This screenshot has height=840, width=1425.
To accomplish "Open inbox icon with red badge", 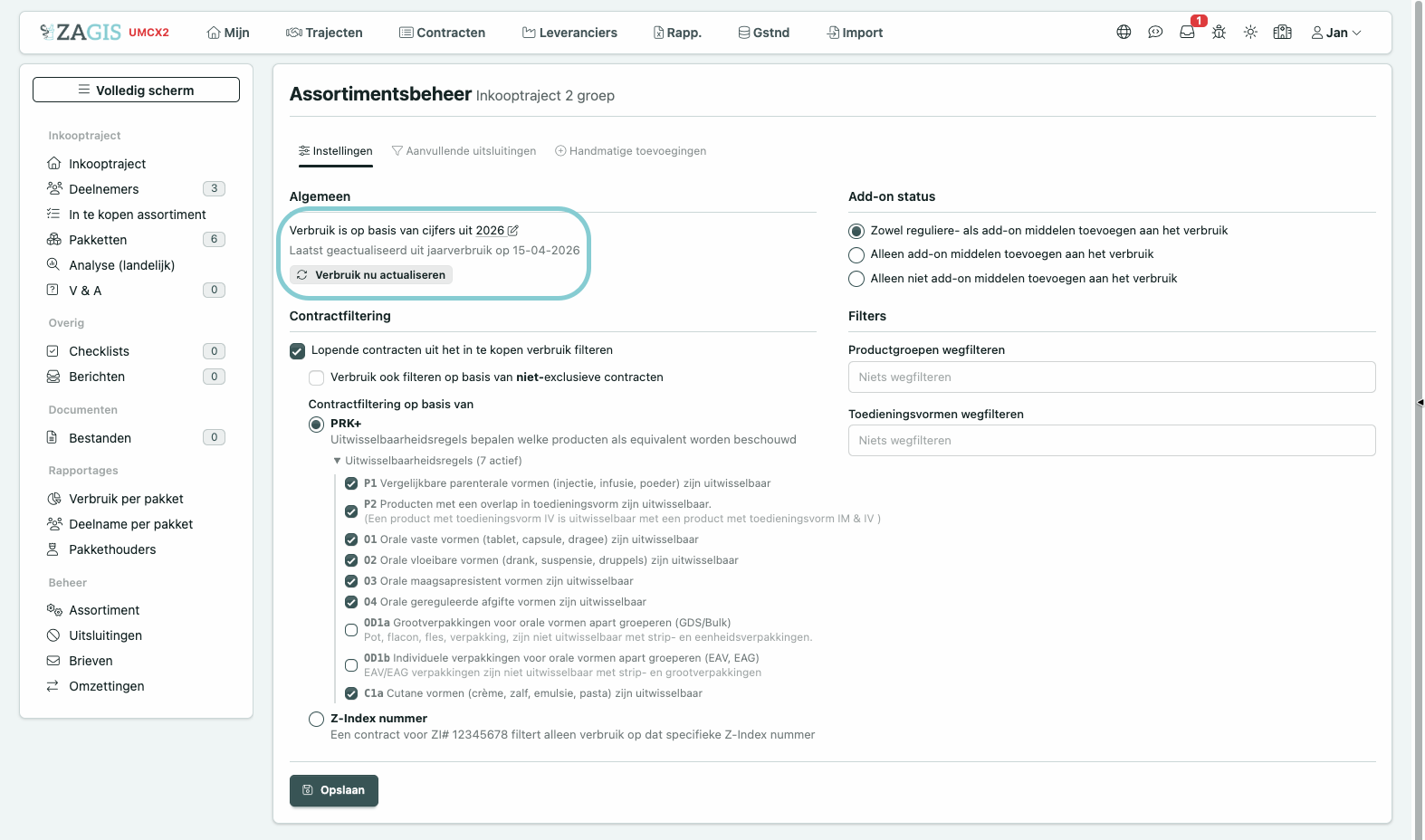I will click(x=1187, y=32).
